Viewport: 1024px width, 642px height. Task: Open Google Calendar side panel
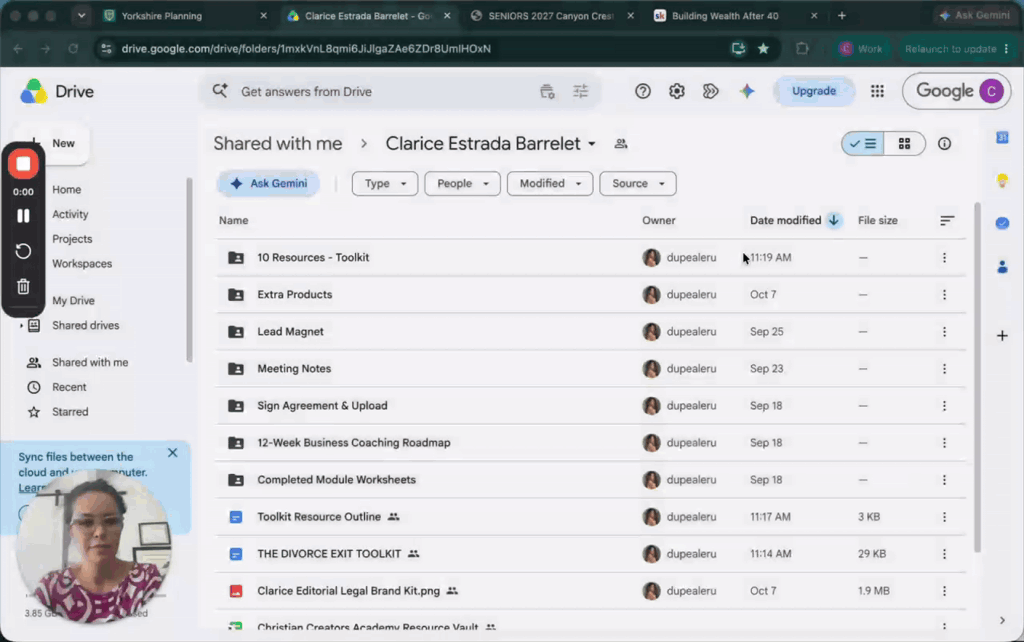point(1002,137)
